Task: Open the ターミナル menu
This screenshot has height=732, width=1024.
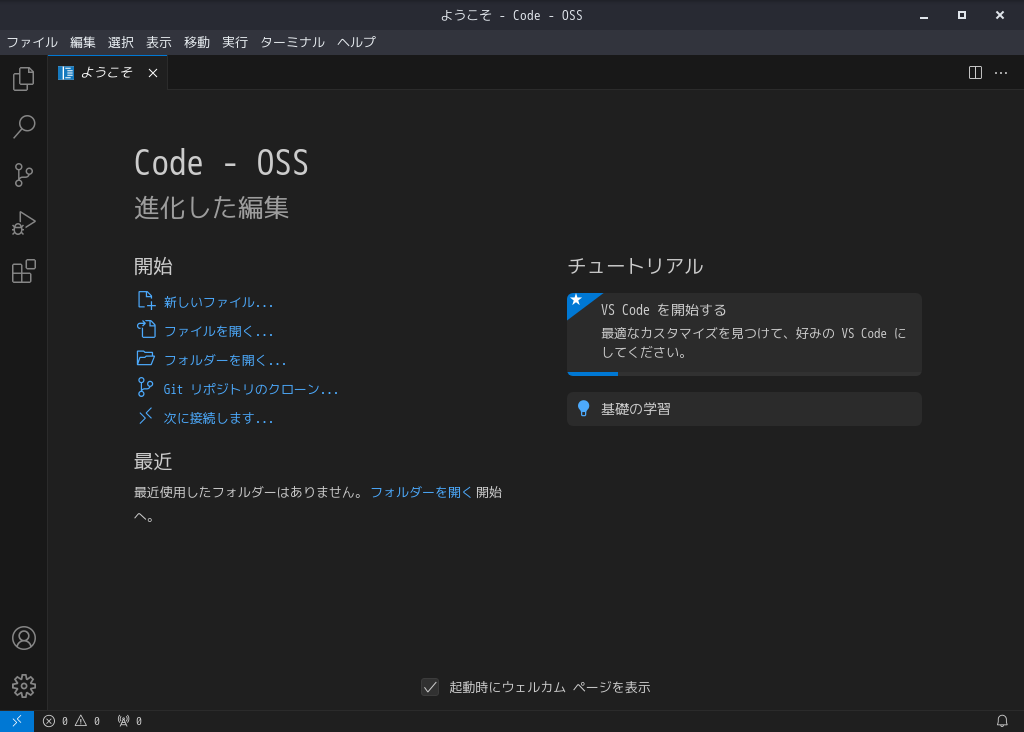Action: [x=292, y=42]
